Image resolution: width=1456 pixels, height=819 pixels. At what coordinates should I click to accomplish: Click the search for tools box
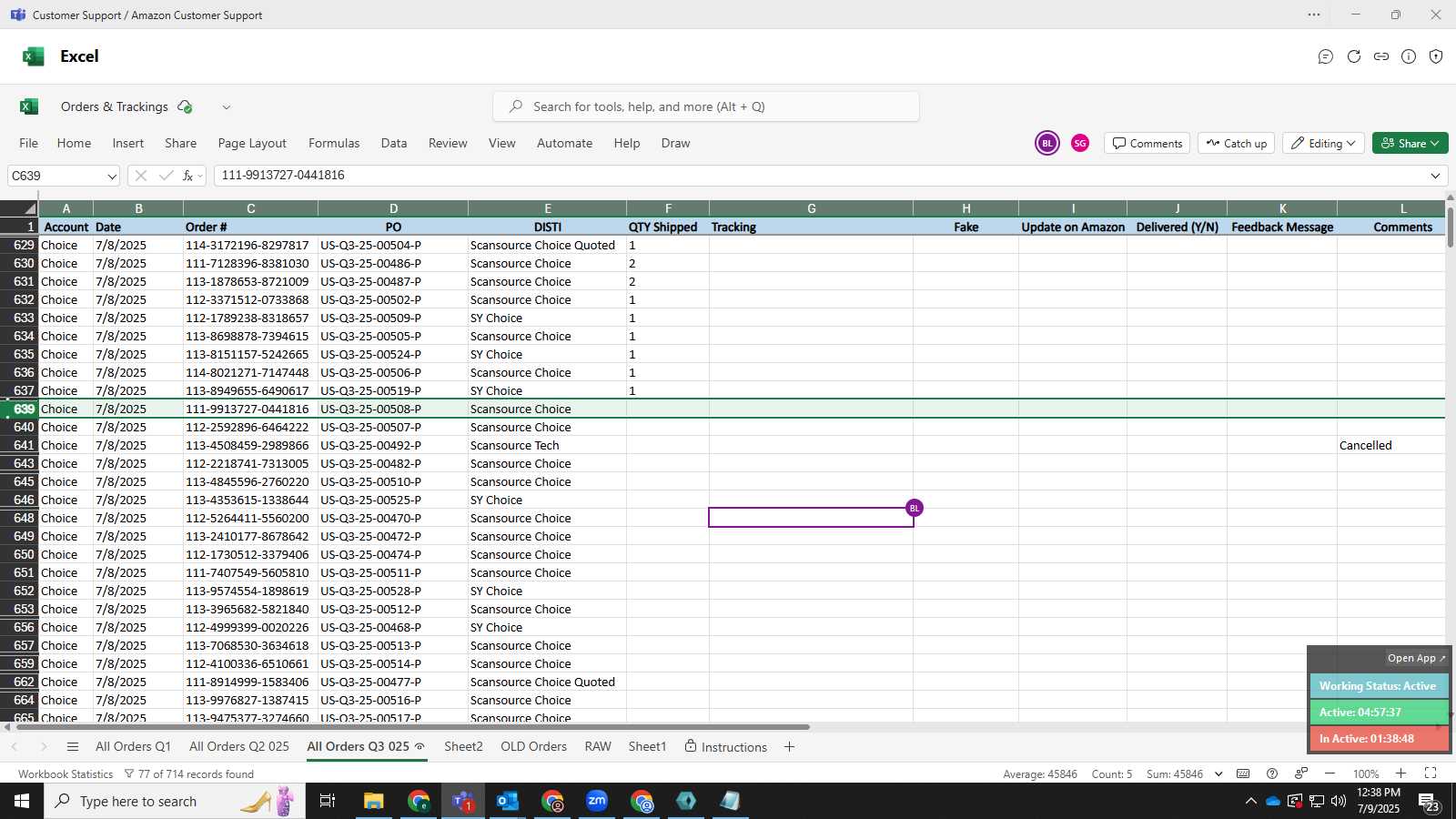[706, 106]
